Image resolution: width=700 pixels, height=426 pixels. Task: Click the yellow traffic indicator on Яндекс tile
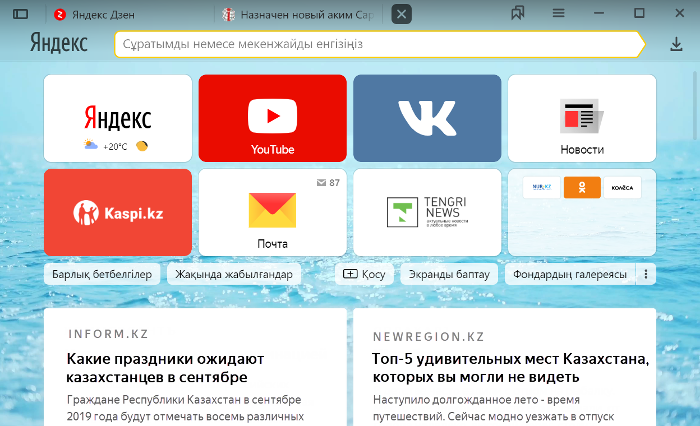click(142, 146)
